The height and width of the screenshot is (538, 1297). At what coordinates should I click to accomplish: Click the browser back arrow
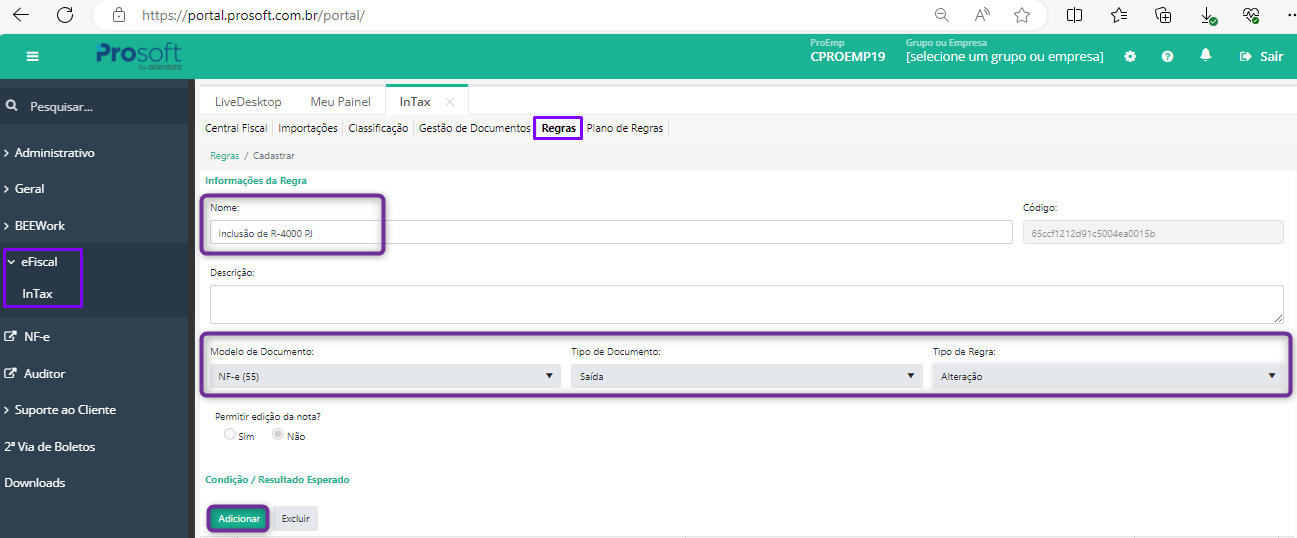pyautogui.click(x=20, y=15)
